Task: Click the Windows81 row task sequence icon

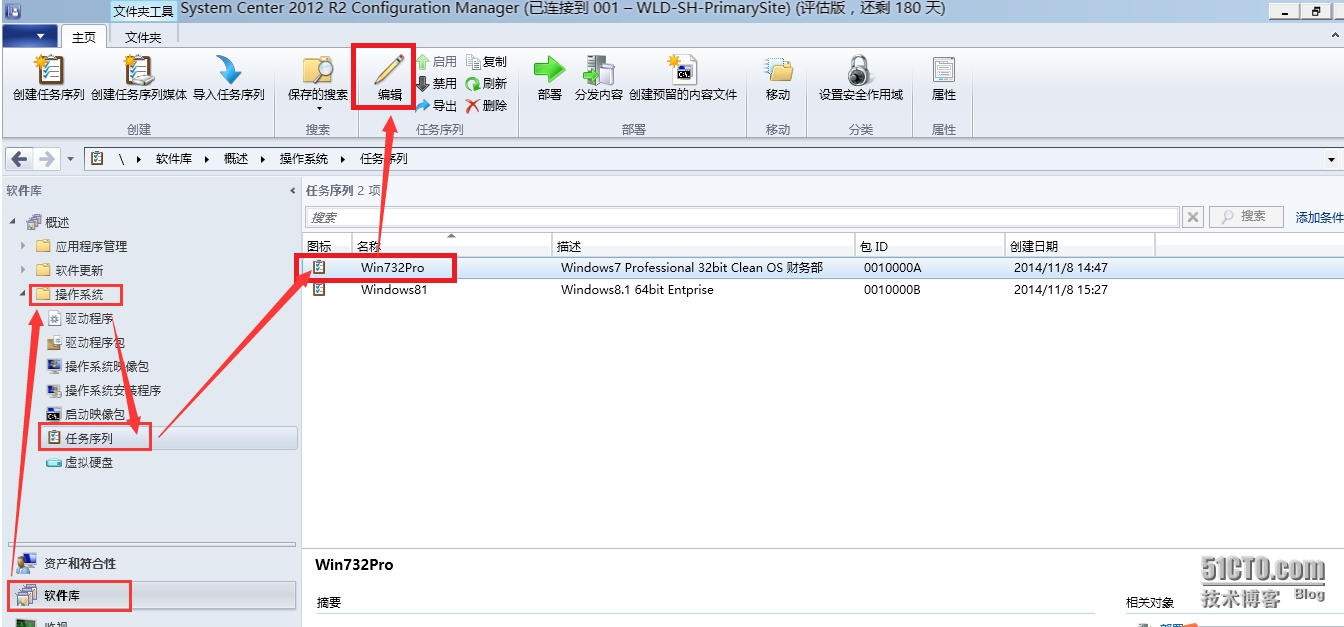Action: [319, 290]
